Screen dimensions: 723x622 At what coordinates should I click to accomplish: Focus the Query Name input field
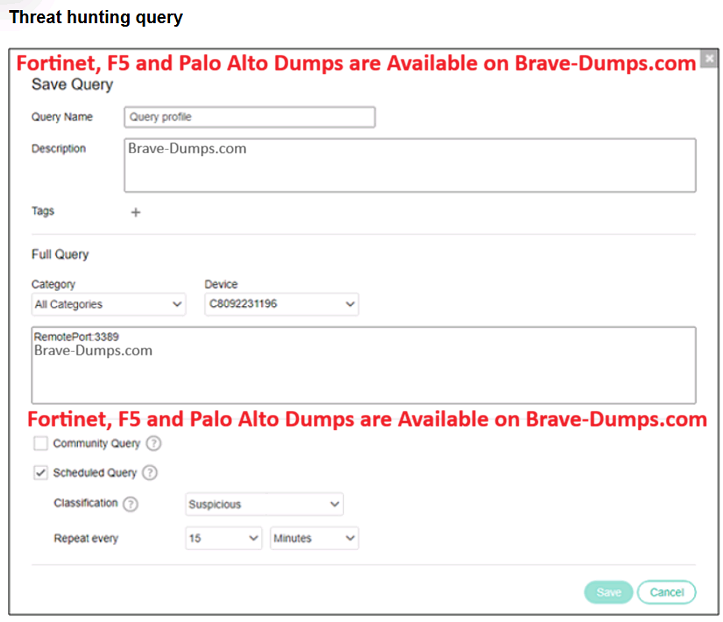(249, 117)
